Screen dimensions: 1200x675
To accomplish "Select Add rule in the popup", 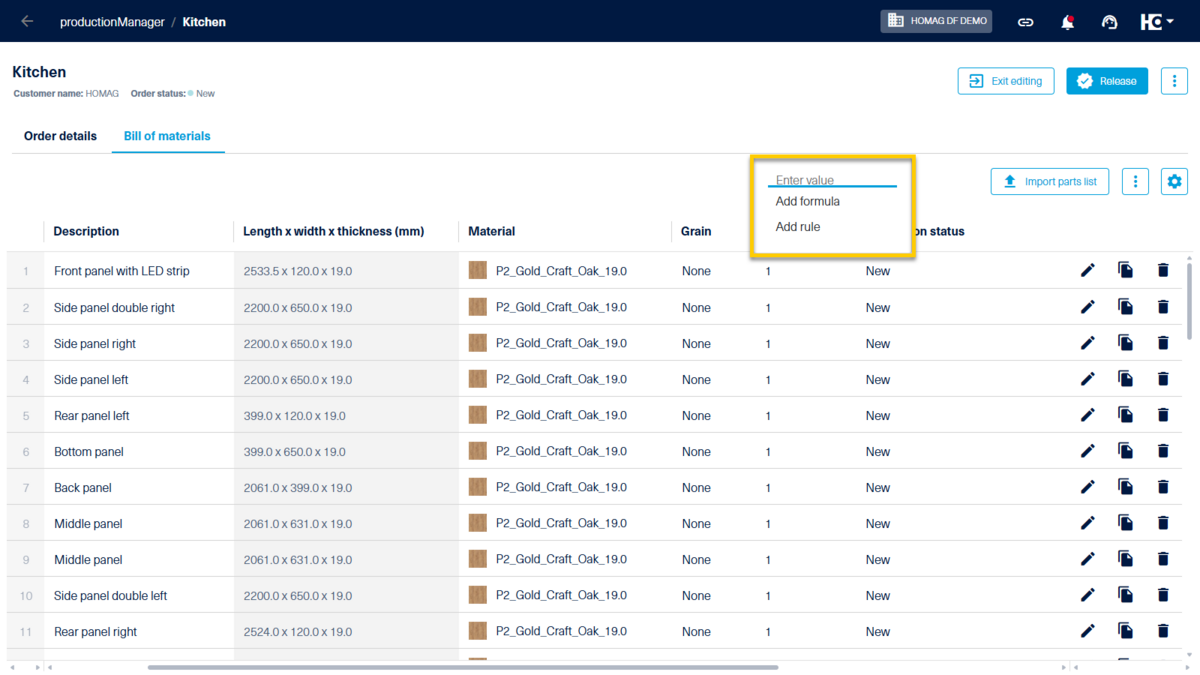I will tap(798, 227).
